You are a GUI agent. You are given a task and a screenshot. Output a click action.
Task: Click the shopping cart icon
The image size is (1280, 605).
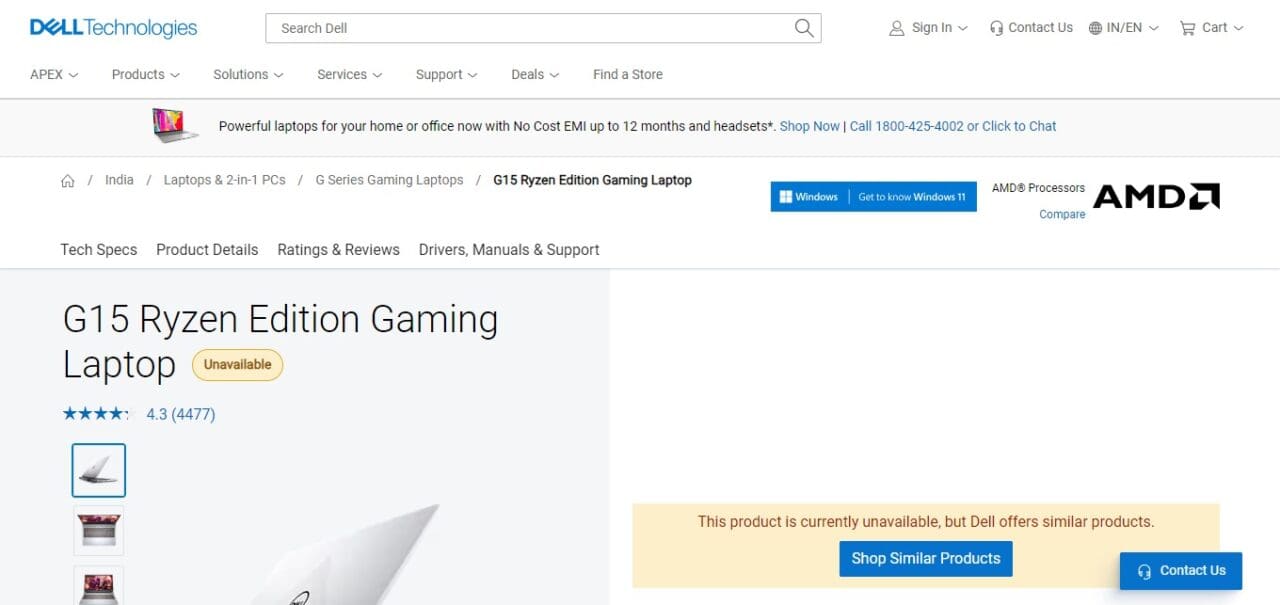tap(1187, 28)
